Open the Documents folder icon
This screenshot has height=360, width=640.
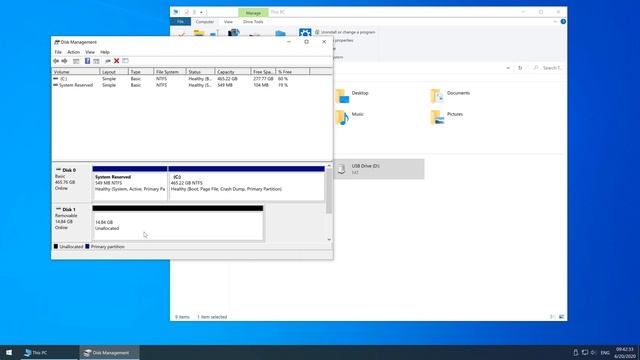click(437, 96)
